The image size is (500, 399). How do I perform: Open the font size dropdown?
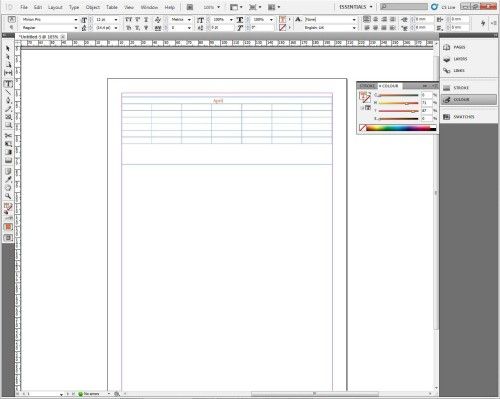click(116, 20)
